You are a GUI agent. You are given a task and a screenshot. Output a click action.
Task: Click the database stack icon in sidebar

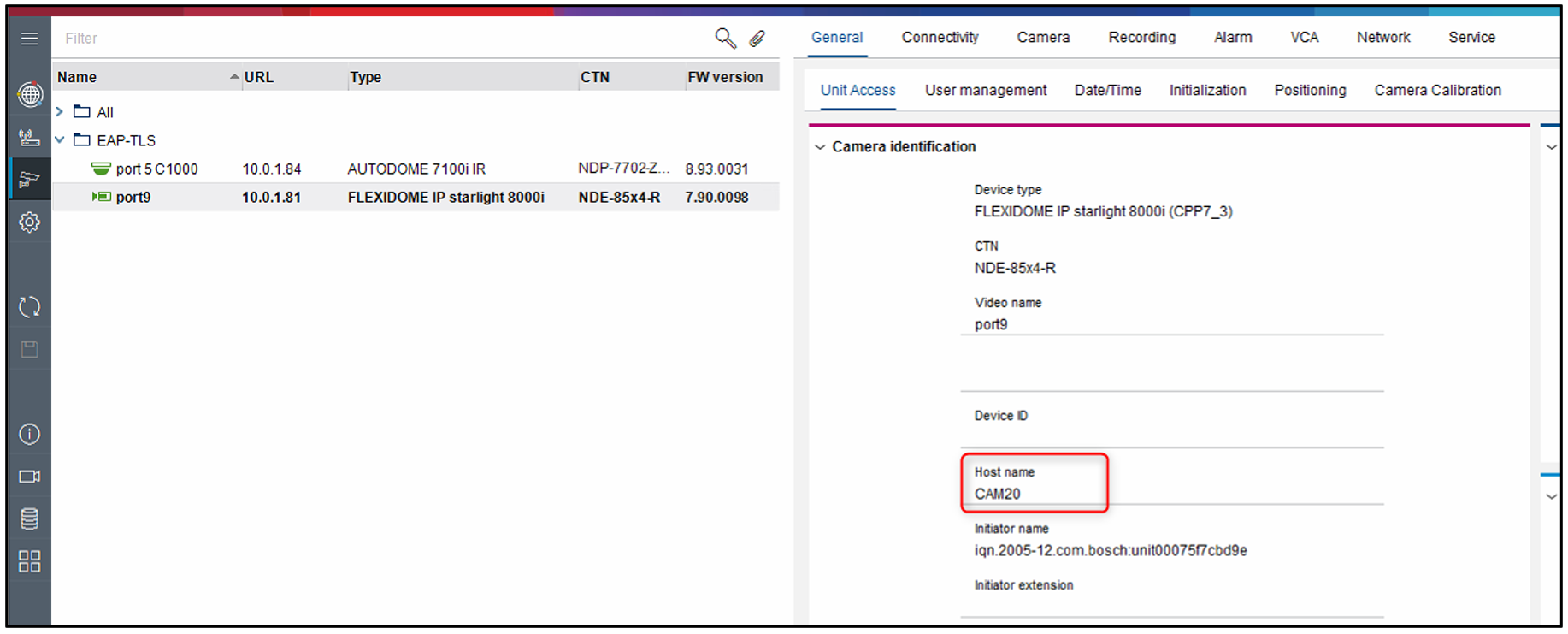(30, 518)
